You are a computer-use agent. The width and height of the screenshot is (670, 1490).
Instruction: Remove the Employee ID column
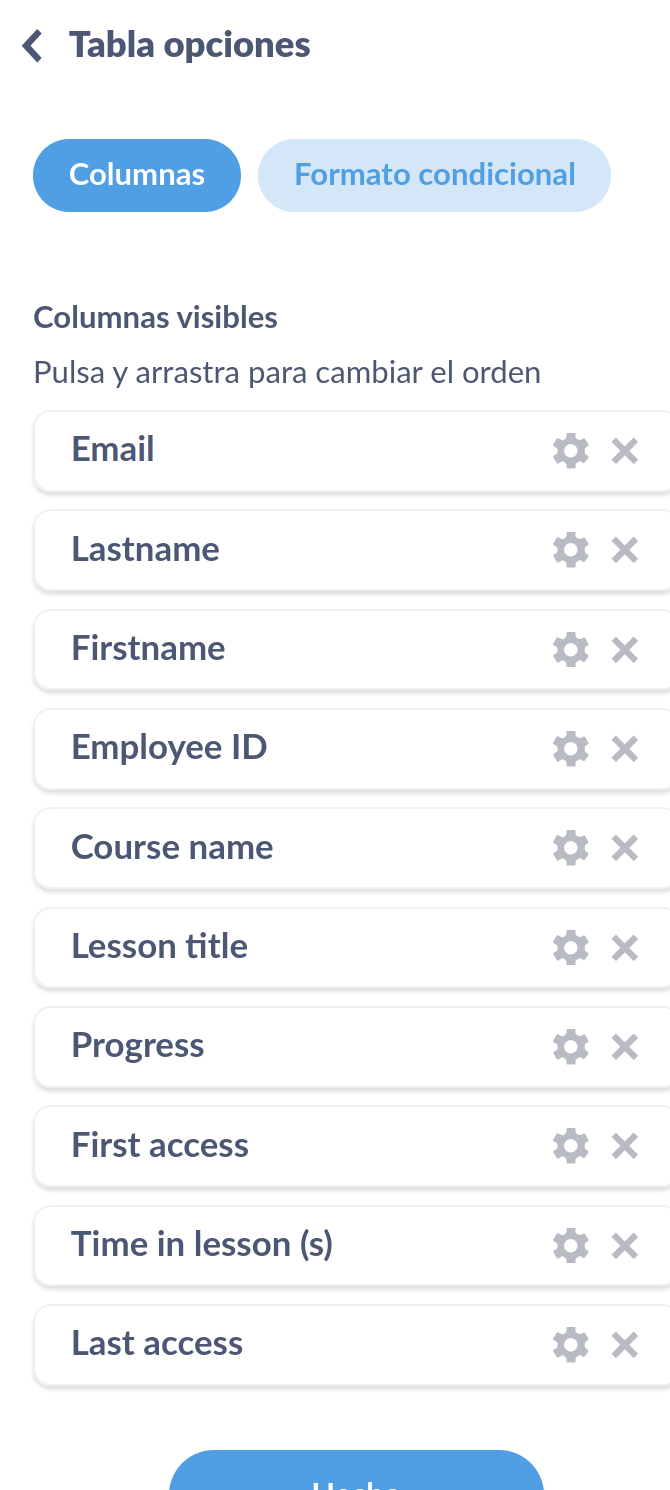click(x=624, y=748)
